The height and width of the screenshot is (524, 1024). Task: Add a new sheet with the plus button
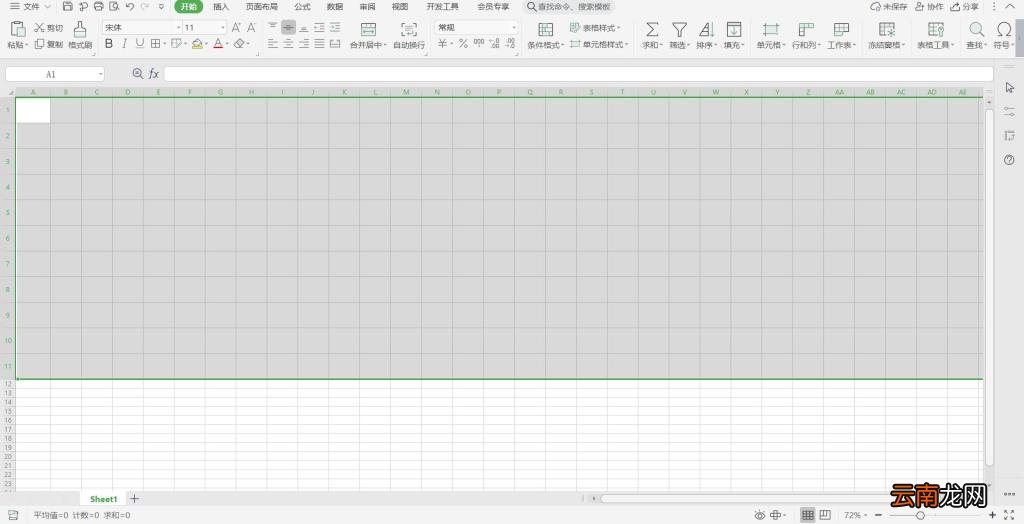pyautogui.click(x=134, y=499)
